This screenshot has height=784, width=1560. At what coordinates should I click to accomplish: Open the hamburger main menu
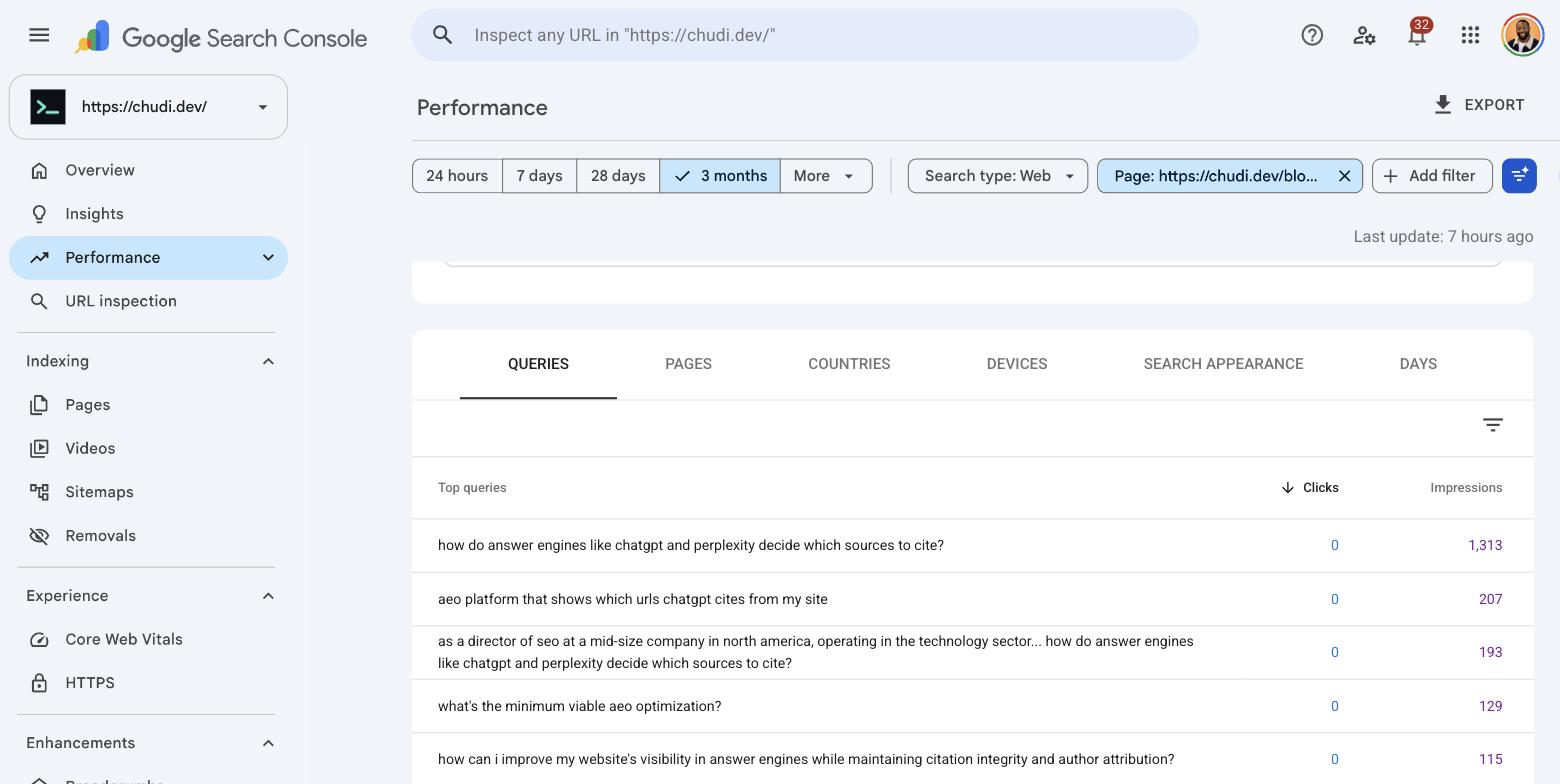tap(39, 35)
